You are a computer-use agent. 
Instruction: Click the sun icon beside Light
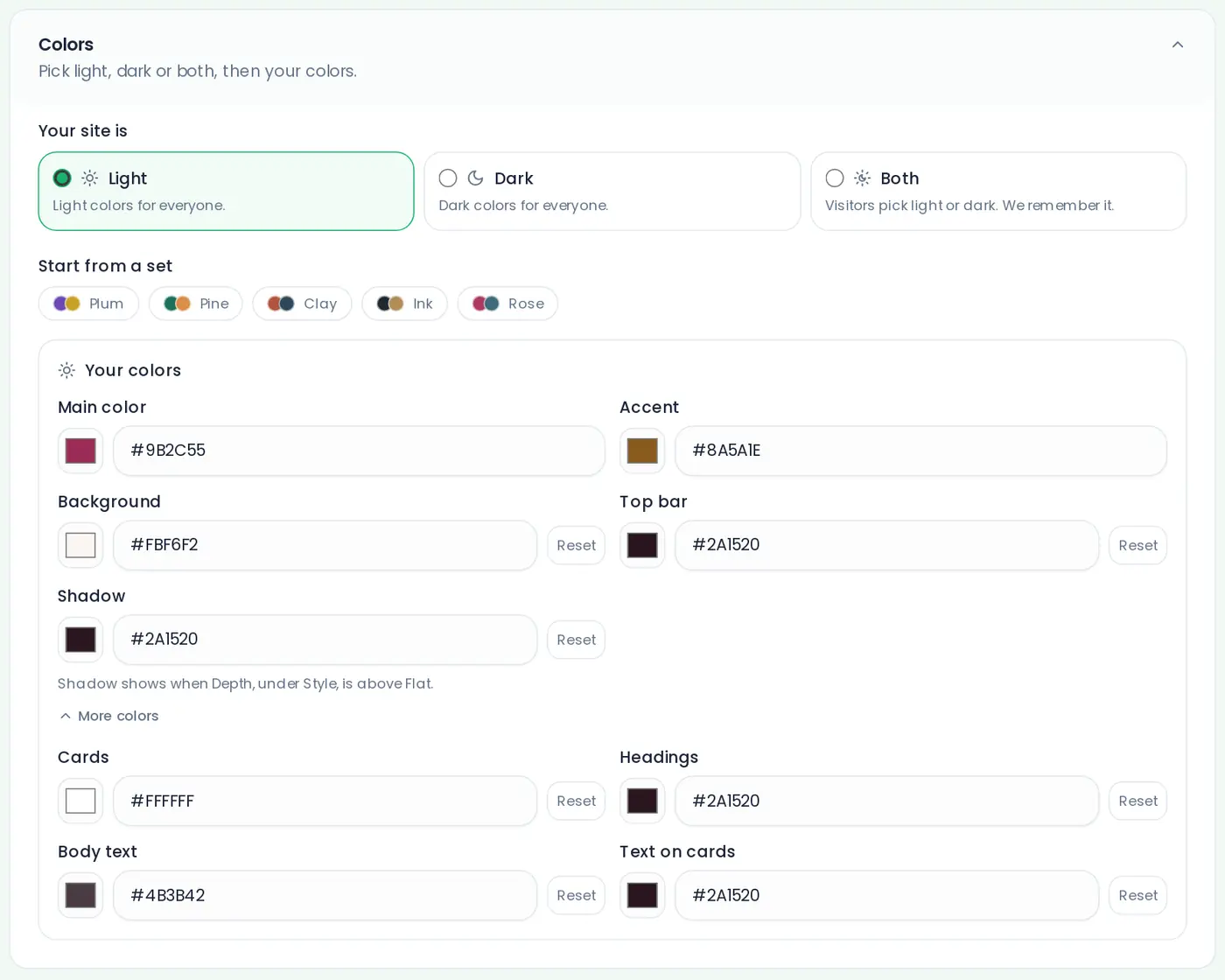(90, 178)
